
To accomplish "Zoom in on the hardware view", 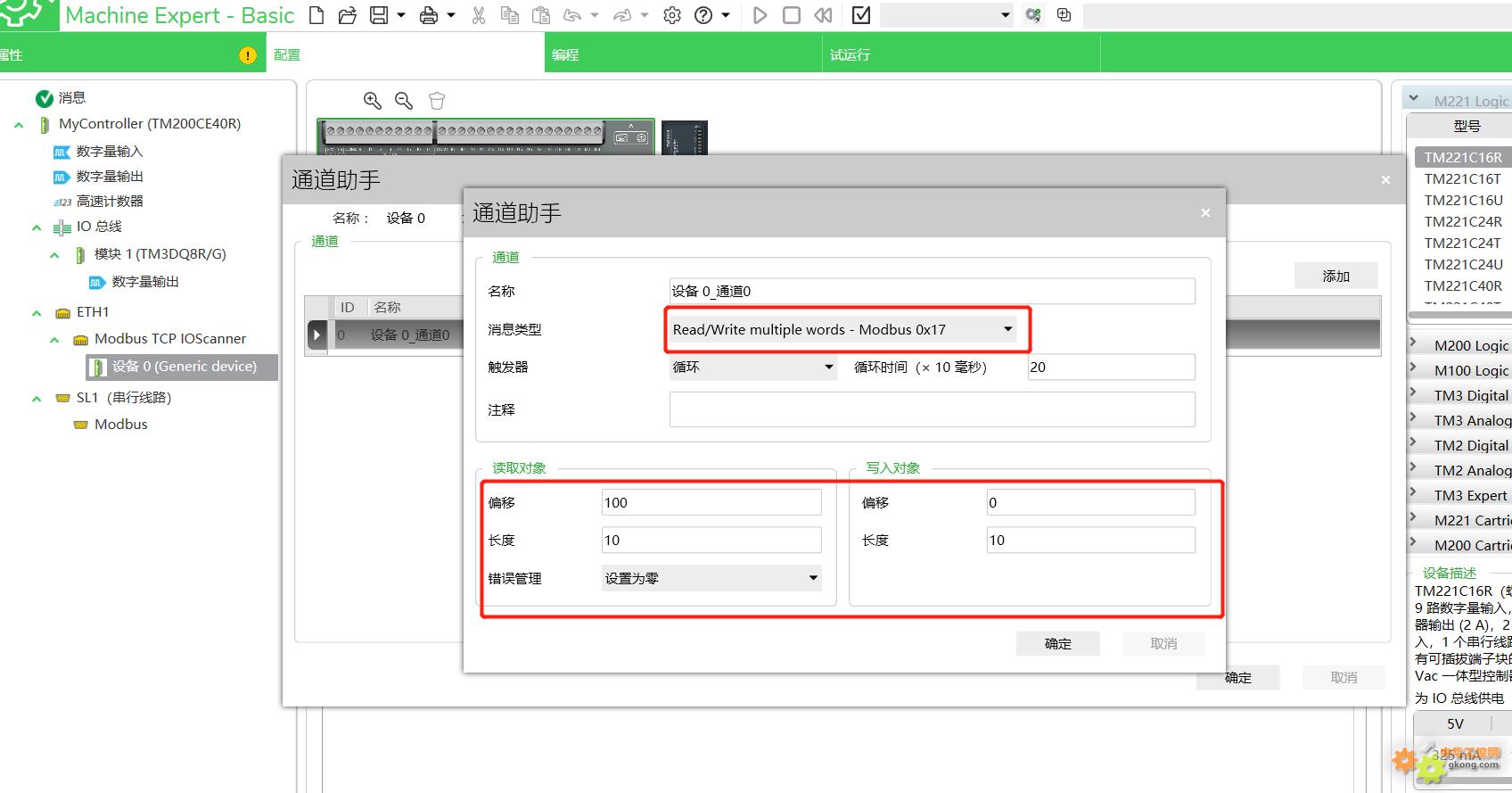I will tap(373, 101).
